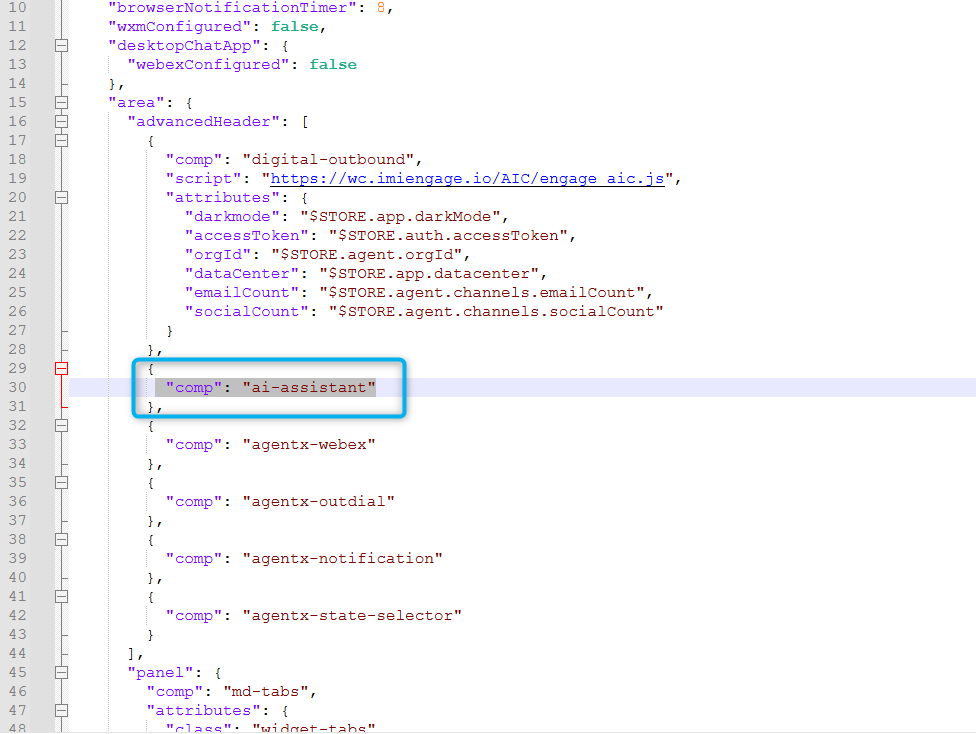Click the "webexConfigured" false value
Screen dimensions: 976x734
[x=333, y=64]
